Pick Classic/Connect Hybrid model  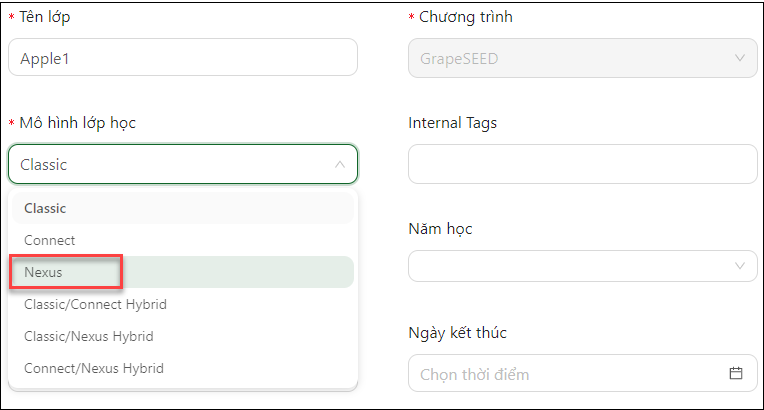95,304
